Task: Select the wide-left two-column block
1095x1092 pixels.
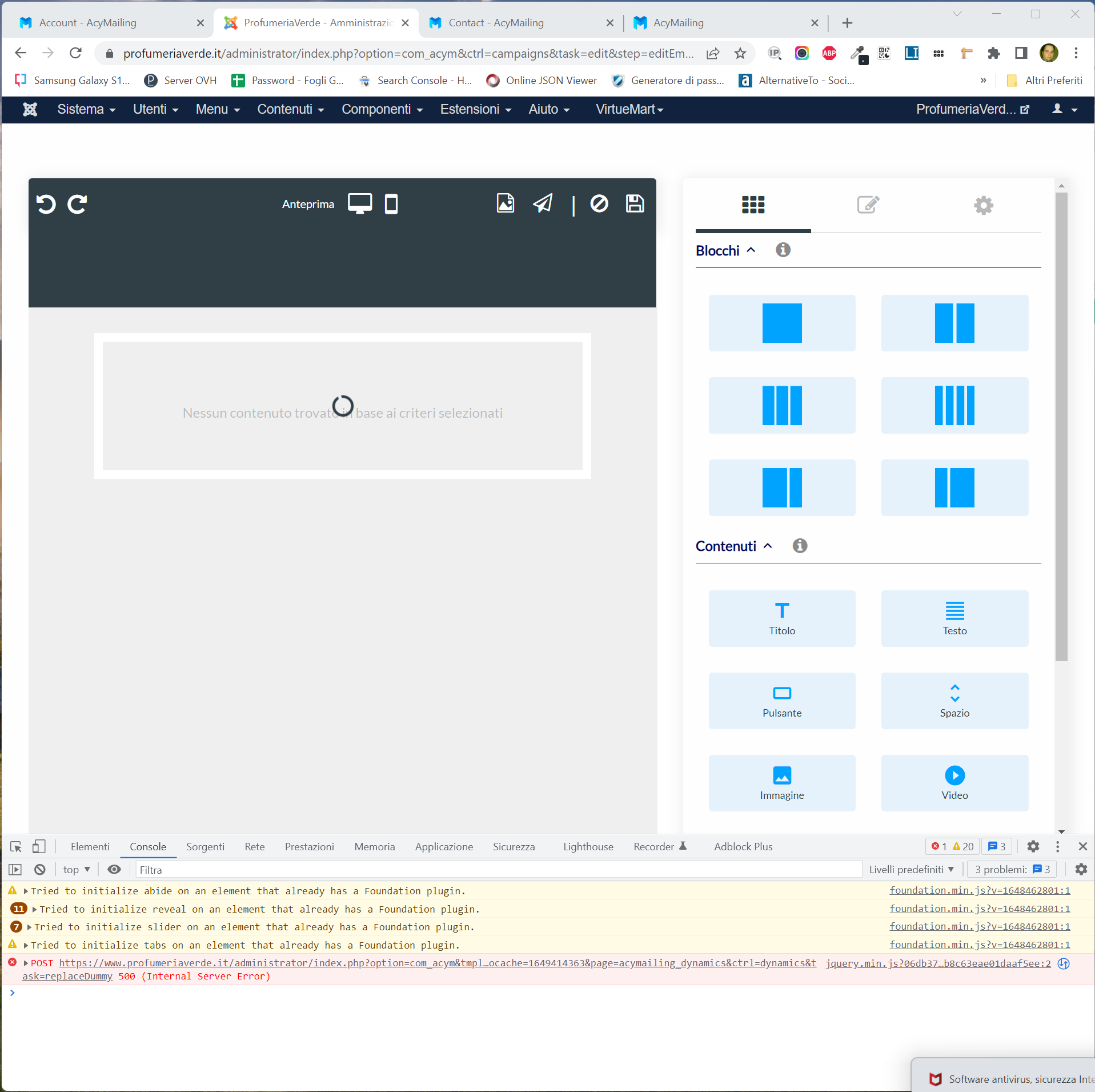Action: pyautogui.click(x=782, y=487)
